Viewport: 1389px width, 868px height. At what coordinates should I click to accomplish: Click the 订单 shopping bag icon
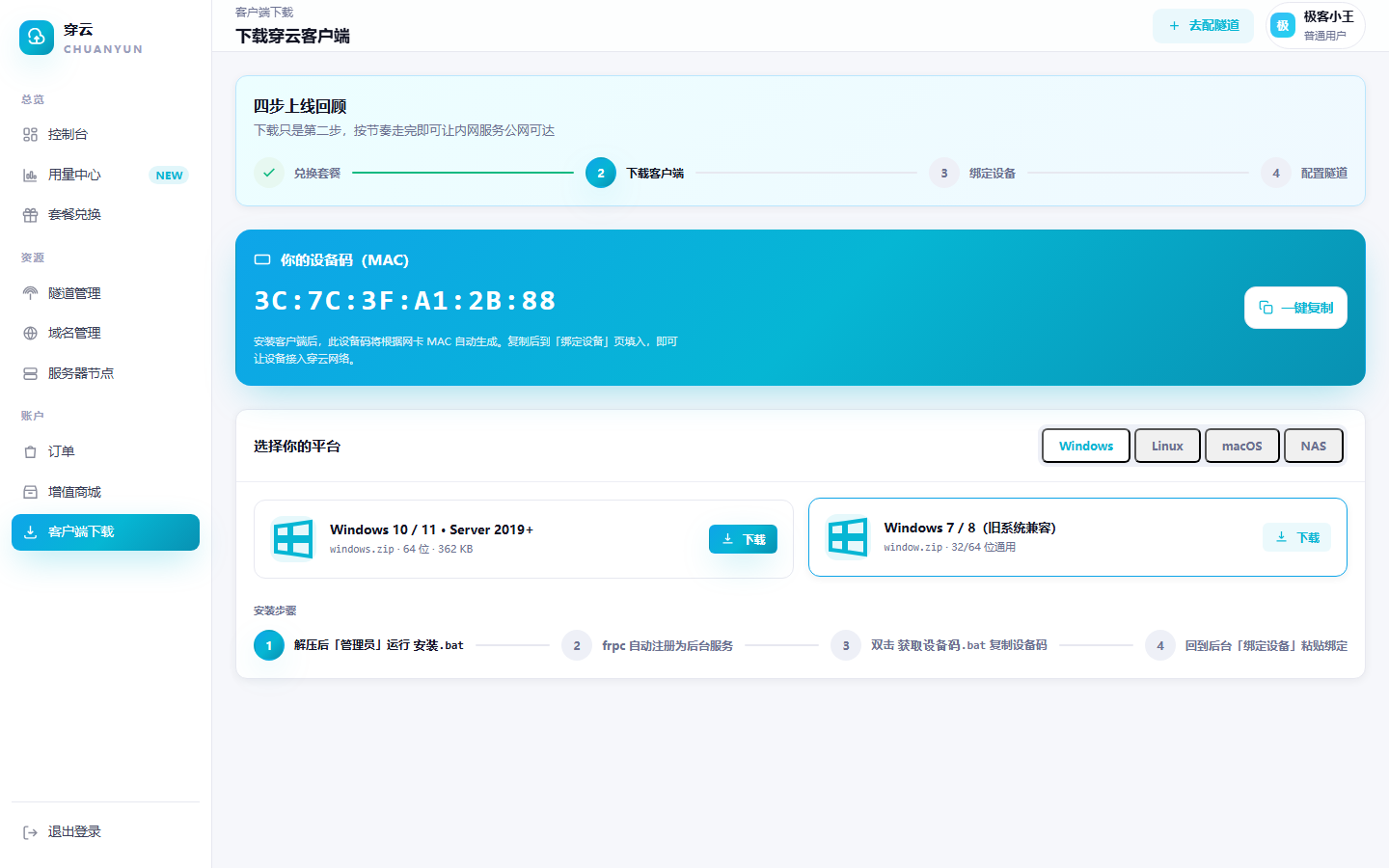point(30,451)
